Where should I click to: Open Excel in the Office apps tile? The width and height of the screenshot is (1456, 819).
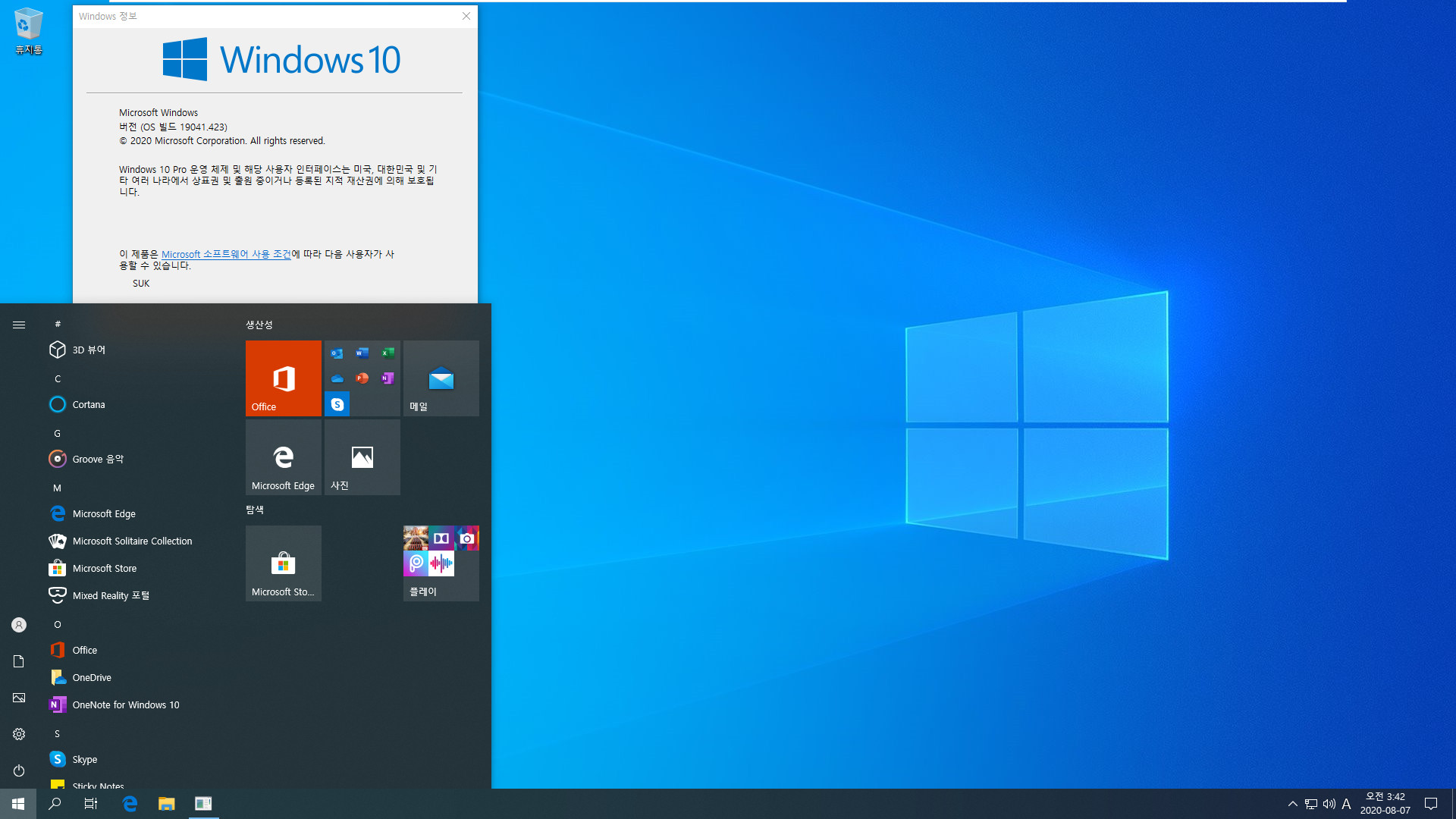(388, 353)
